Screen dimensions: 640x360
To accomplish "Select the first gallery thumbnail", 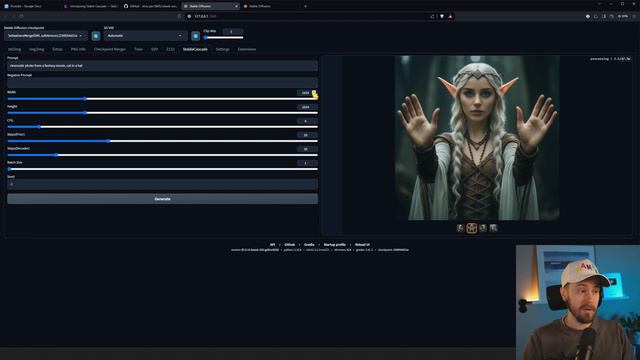I will coord(460,228).
